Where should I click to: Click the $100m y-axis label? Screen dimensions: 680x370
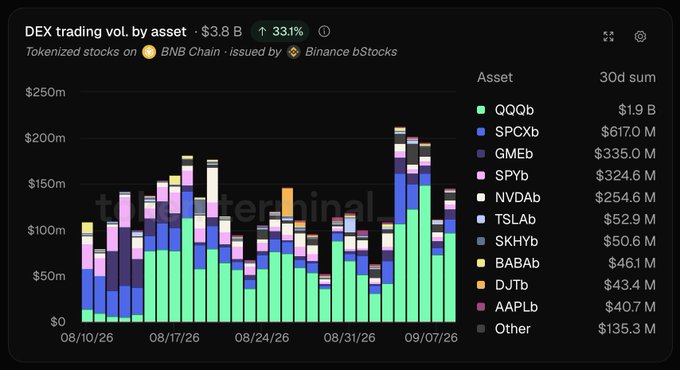point(46,230)
